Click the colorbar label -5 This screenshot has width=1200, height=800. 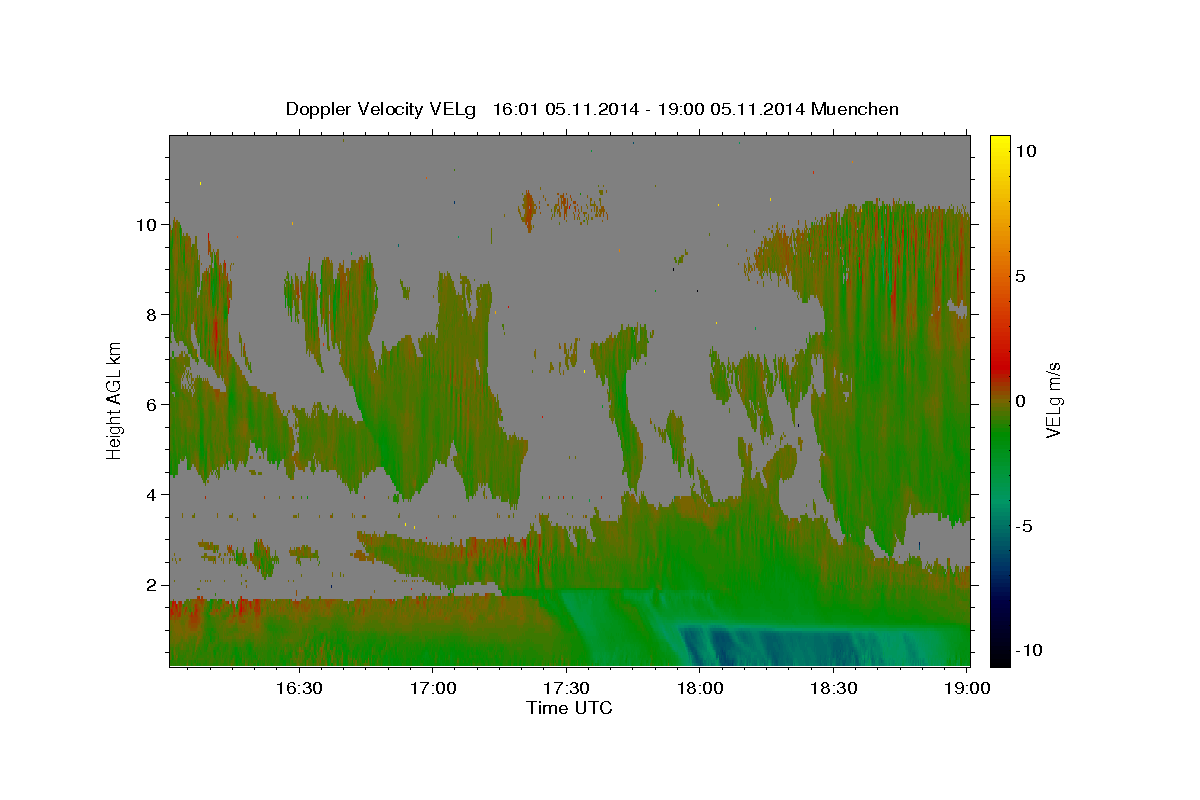[1025, 526]
